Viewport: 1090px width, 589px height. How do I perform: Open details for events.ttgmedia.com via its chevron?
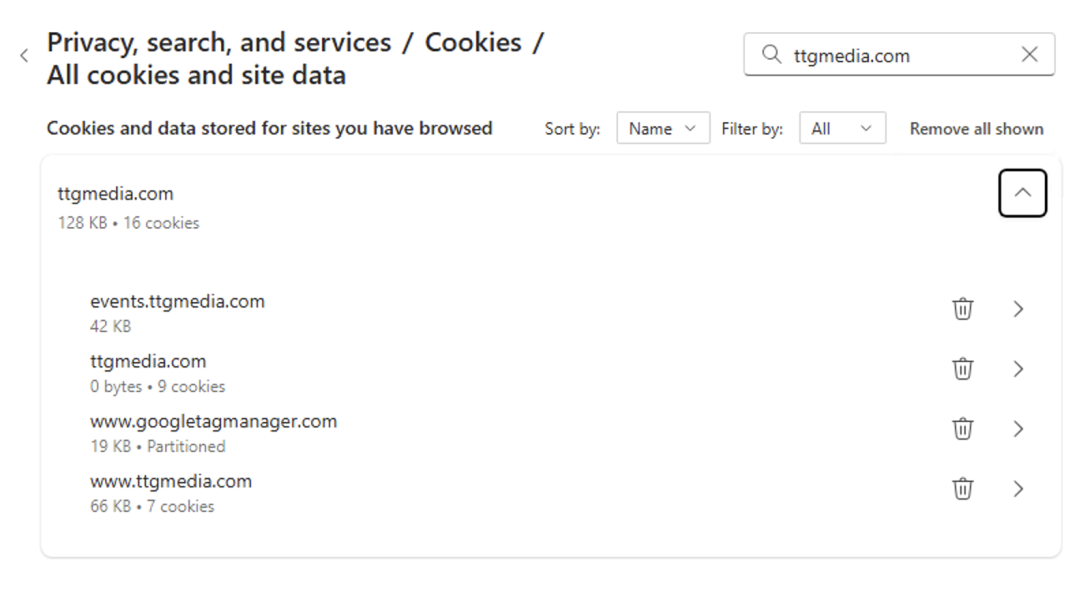click(x=1018, y=309)
